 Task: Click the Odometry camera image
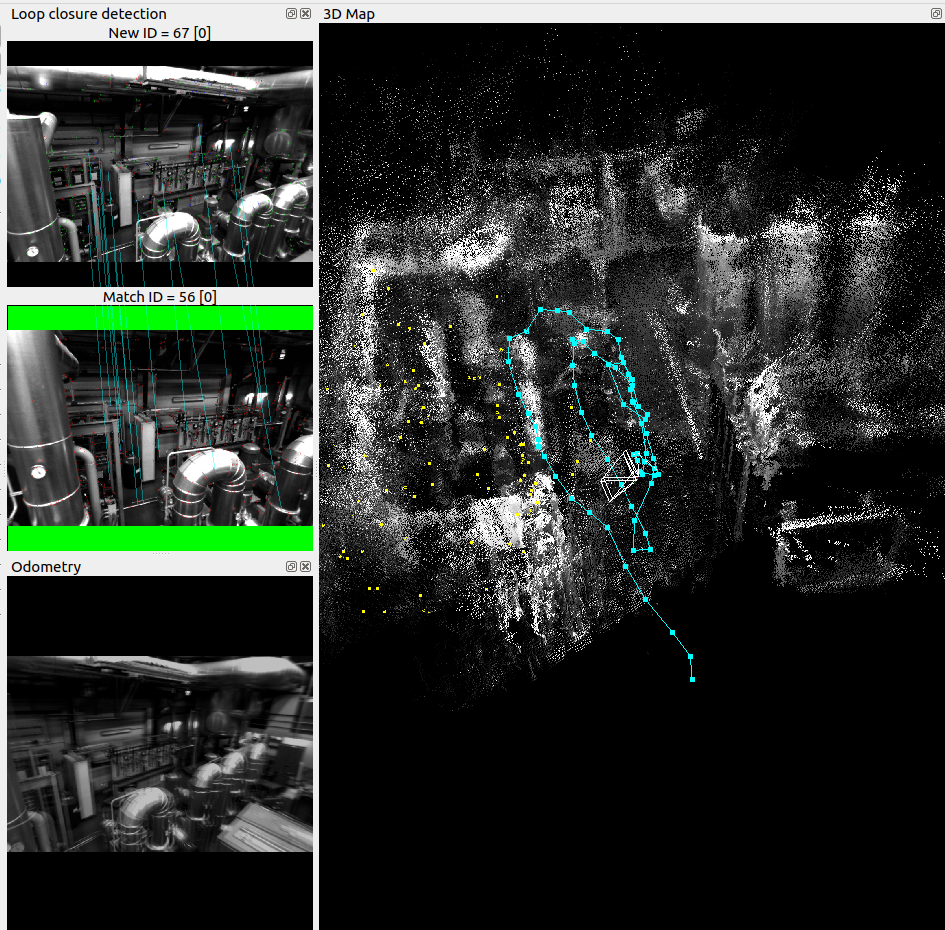point(160,754)
